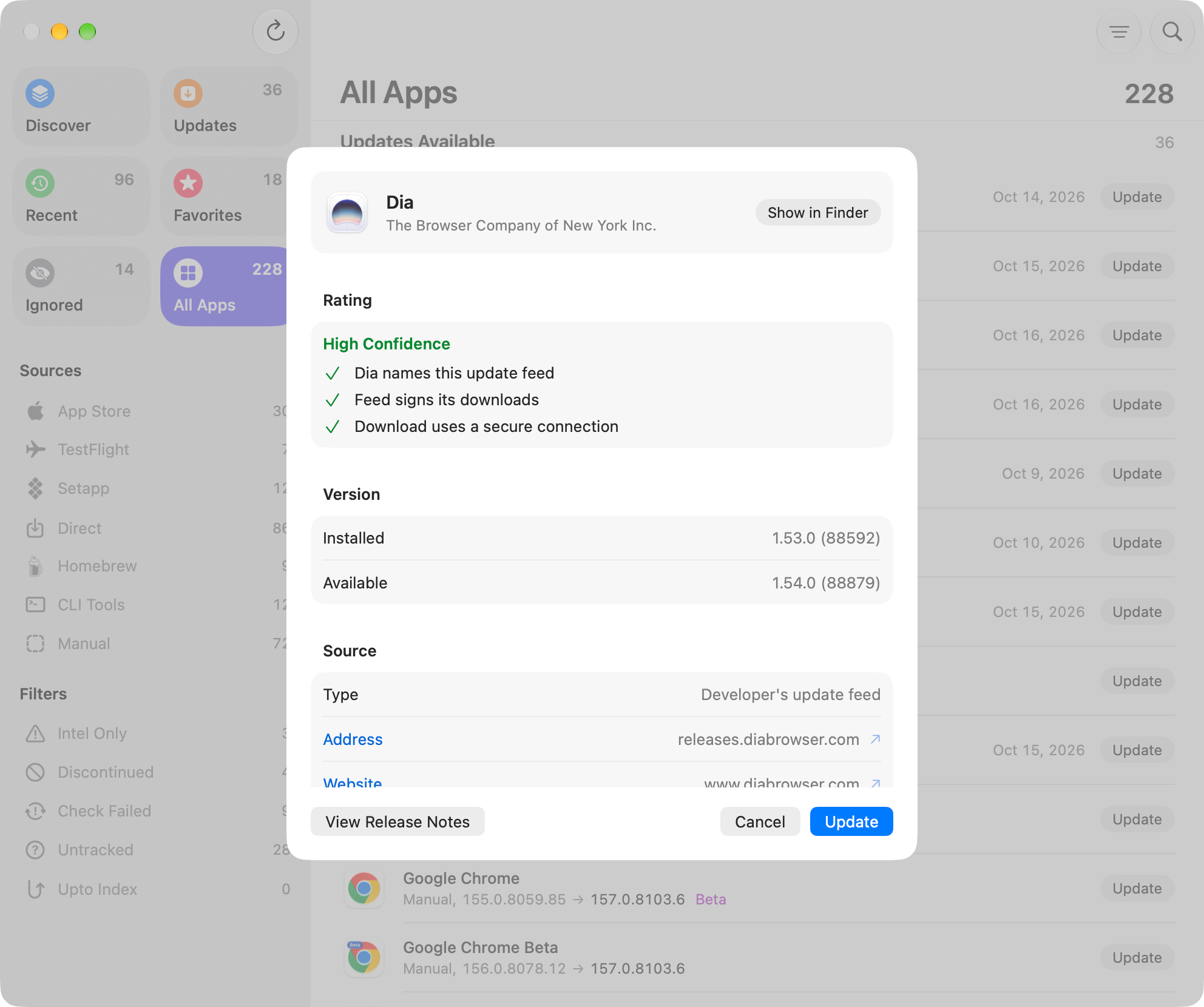1204x1007 pixels.
Task: Click the Installed version 1.53.0 (88592)
Action: pyautogui.click(x=826, y=538)
